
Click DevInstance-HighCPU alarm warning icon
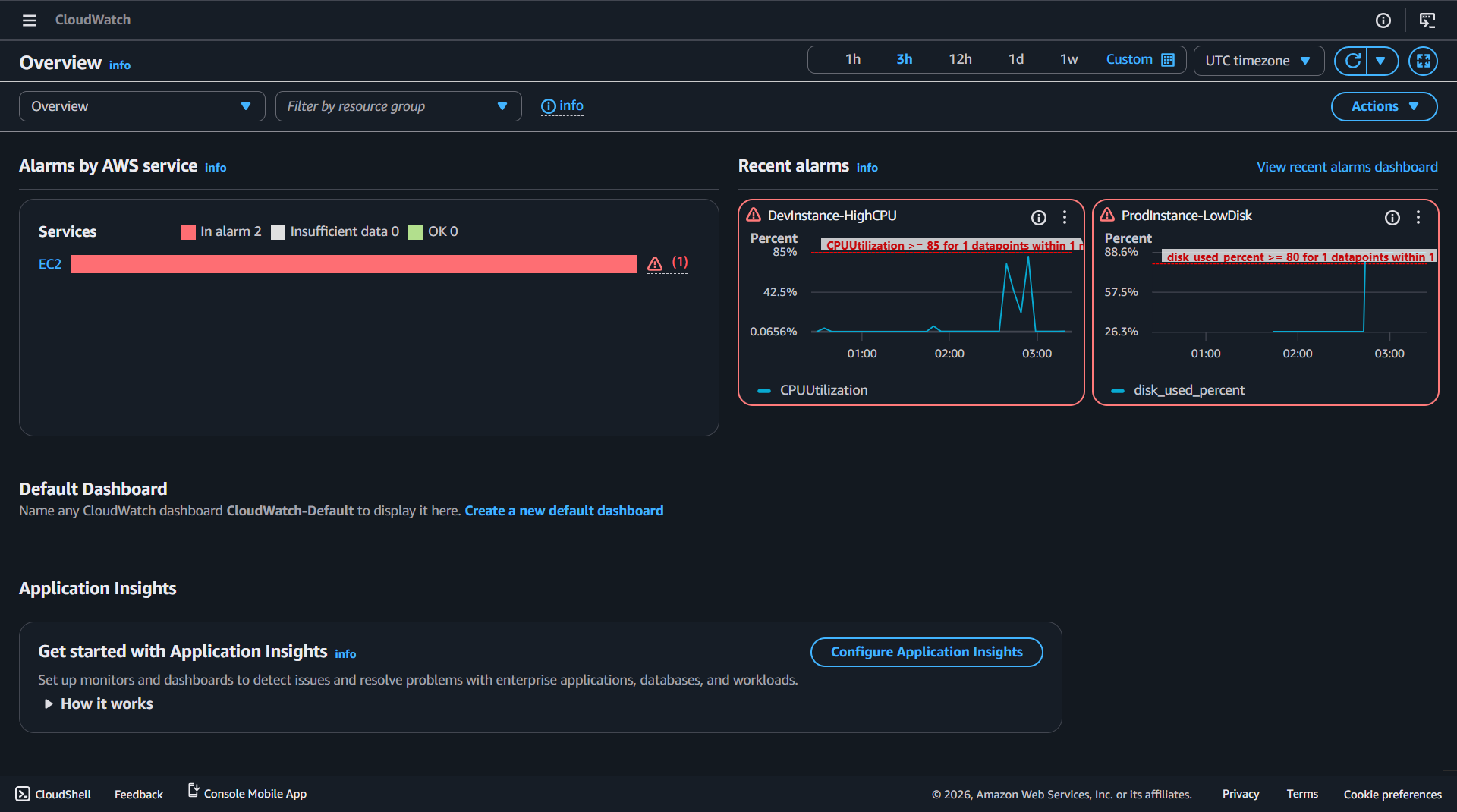(754, 215)
